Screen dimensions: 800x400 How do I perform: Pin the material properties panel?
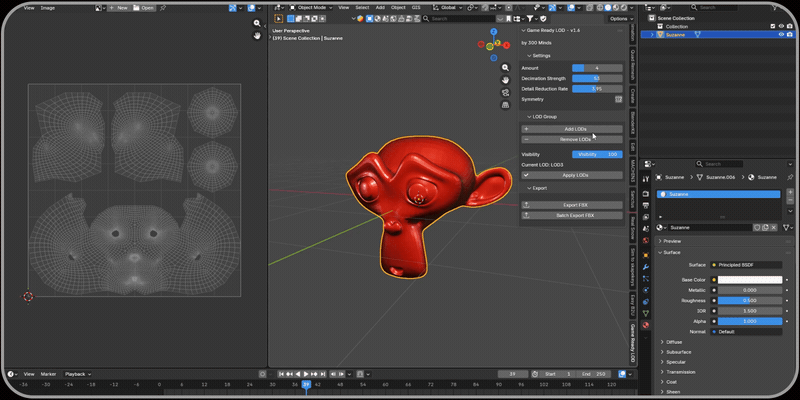[x=790, y=177]
